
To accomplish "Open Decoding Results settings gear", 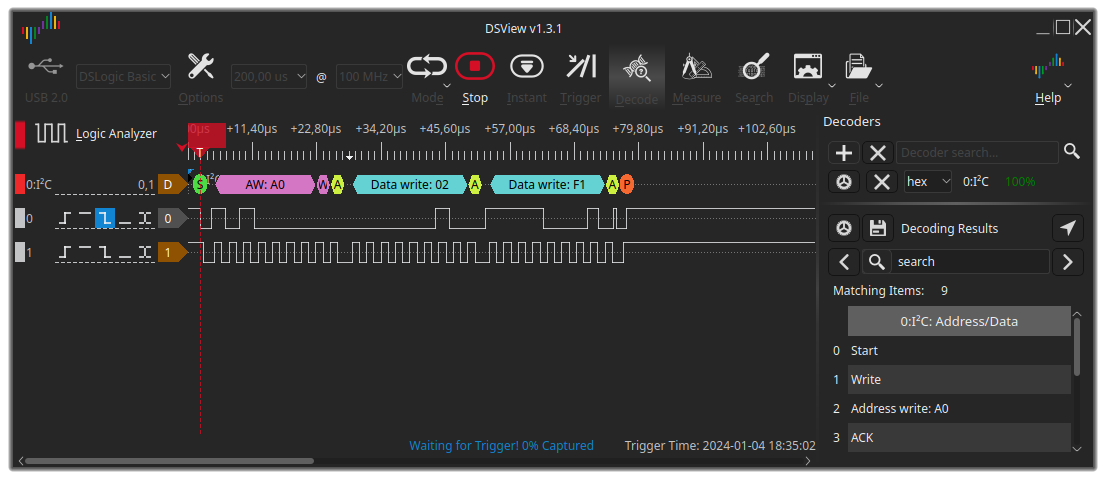I will coord(844,228).
